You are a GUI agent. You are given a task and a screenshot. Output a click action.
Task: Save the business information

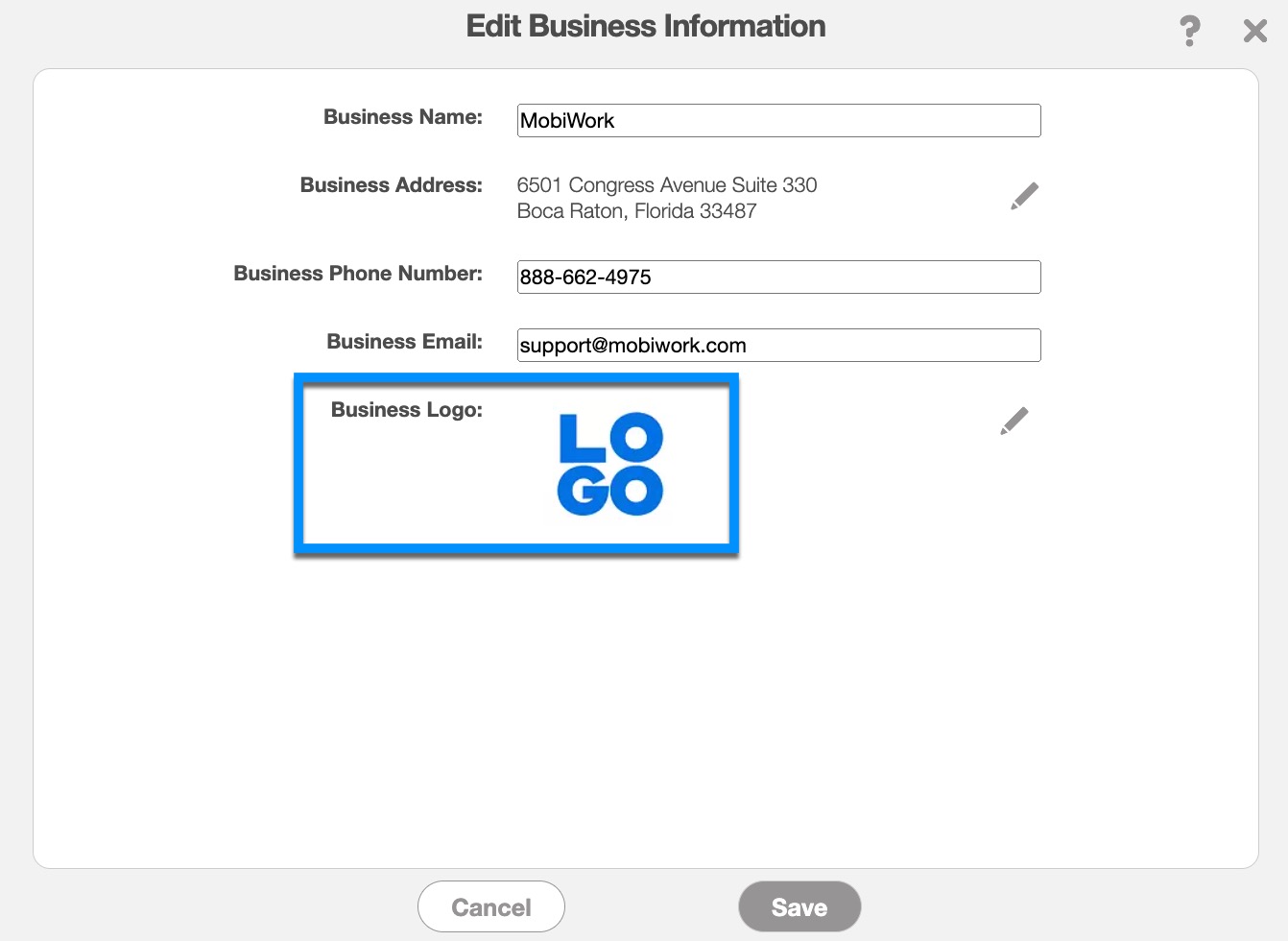click(x=799, y=906)
